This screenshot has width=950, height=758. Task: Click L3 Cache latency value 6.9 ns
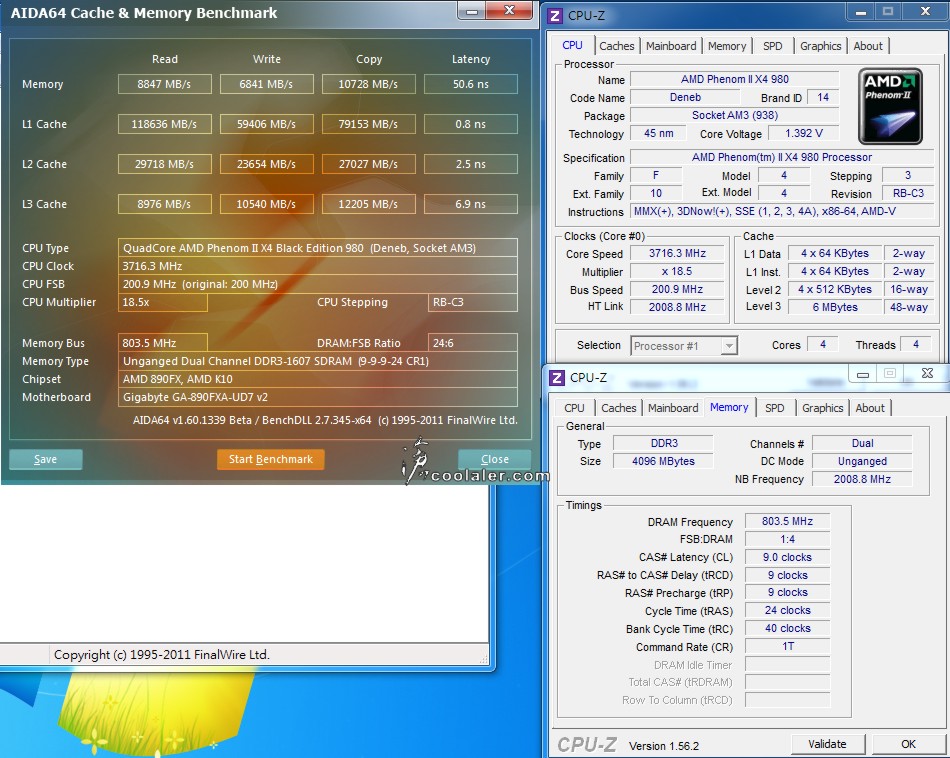click(x=471, y=204)
